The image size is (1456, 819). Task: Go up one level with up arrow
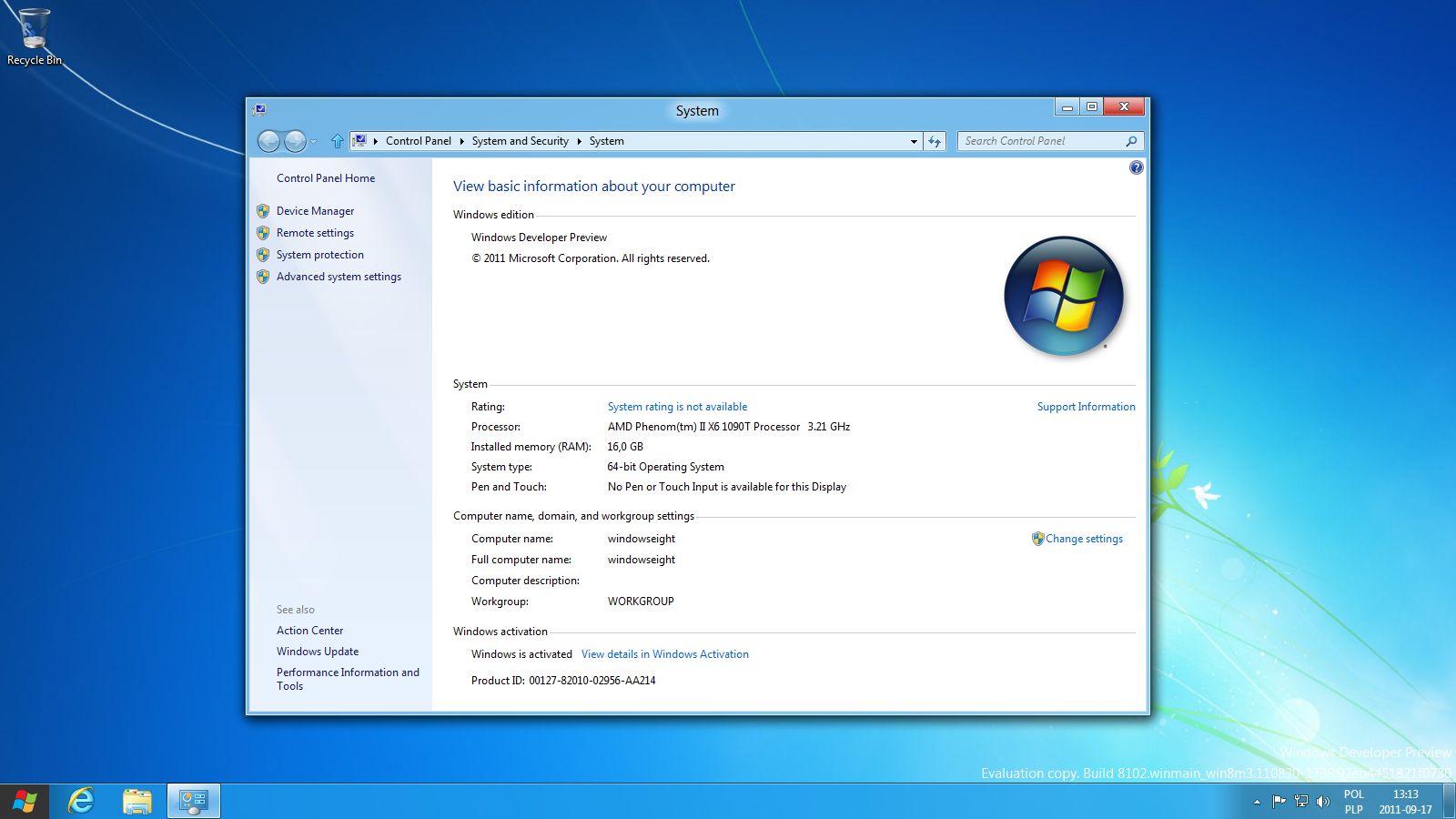(338, 141)
